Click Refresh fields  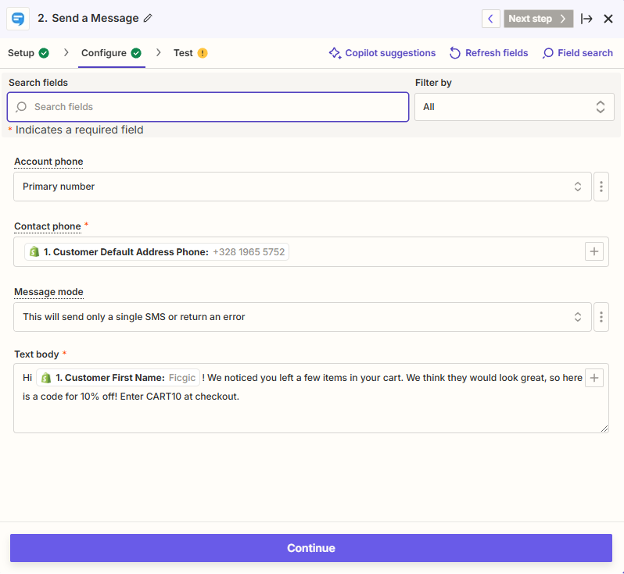[x=489, y=53]
